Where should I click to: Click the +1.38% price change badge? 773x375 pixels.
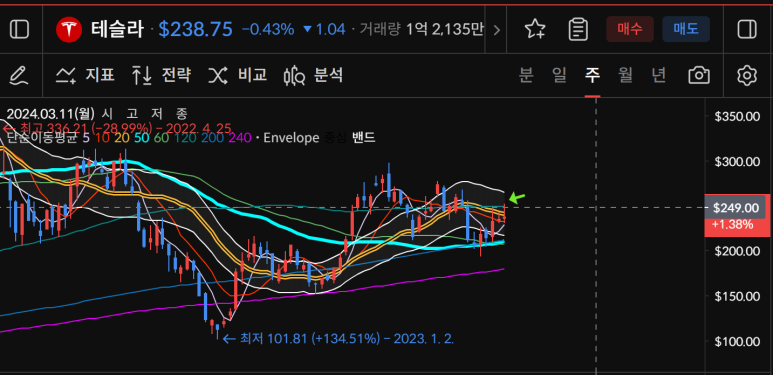[x=733, y=226]
